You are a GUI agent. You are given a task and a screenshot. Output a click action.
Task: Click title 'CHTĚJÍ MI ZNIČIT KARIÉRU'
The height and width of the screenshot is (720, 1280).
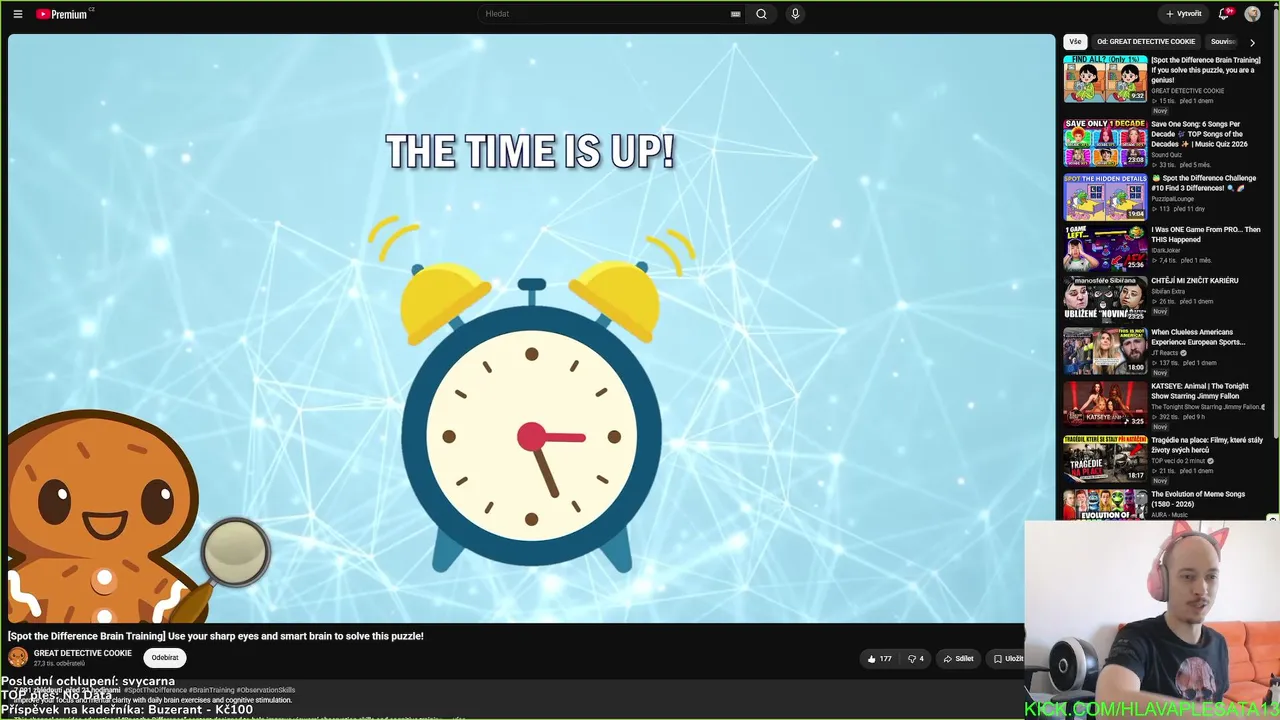tap(1195, 281)
